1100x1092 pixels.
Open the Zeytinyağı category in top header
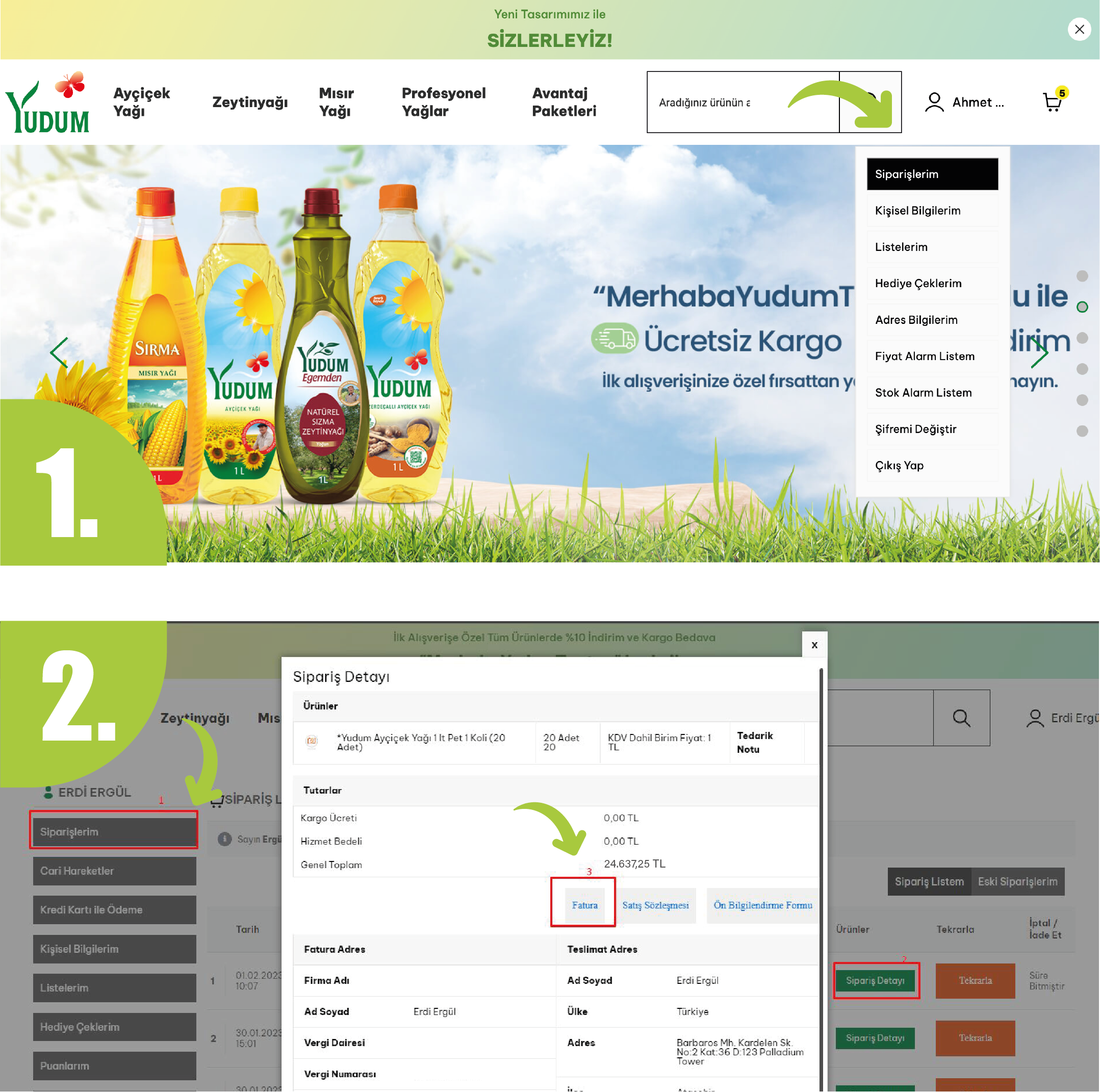tap(250, 103)
